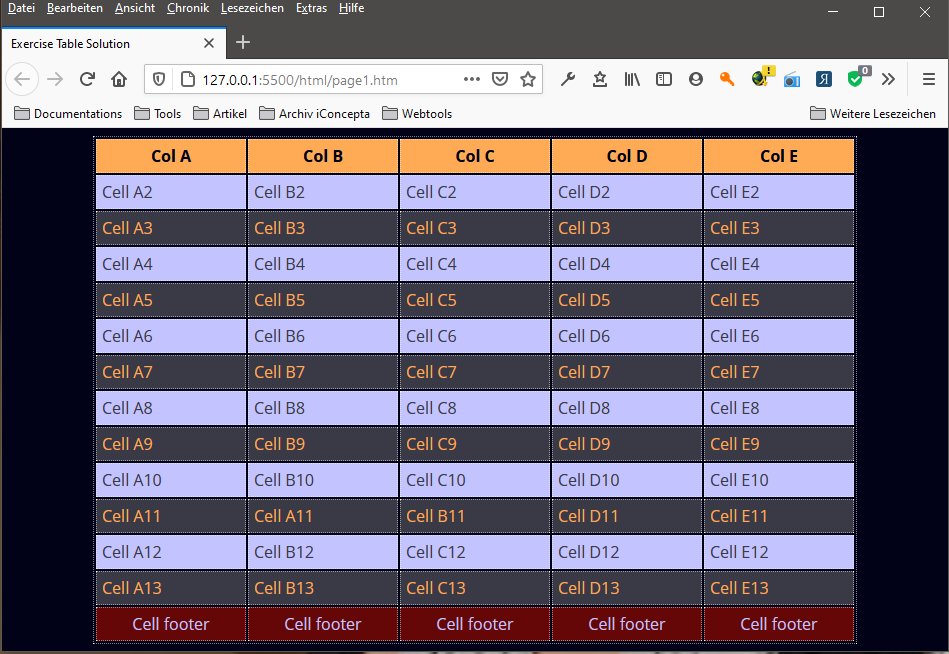
Task: Click the tracking protection shield icon
Action: 159,80
